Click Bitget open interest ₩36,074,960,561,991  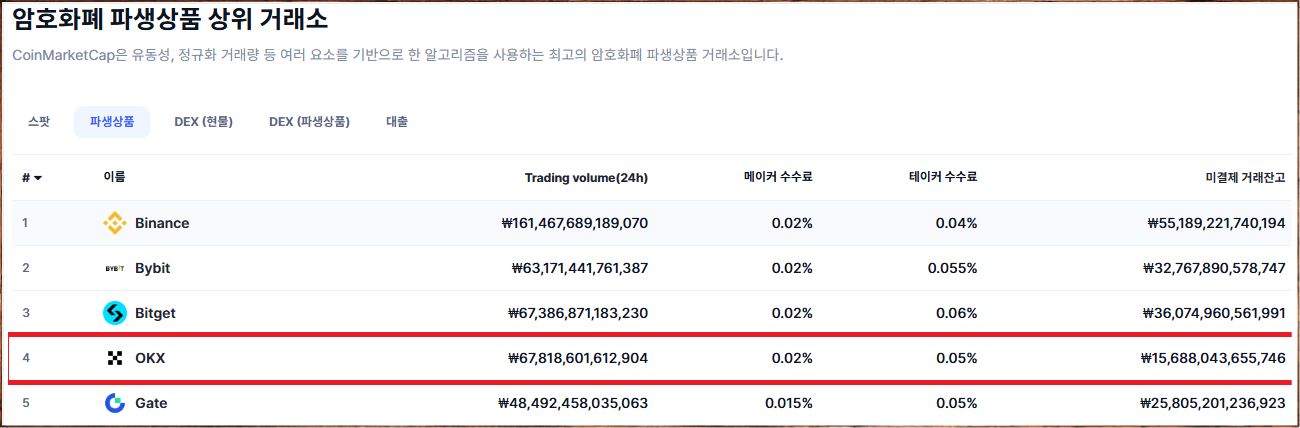(1214, 313)
